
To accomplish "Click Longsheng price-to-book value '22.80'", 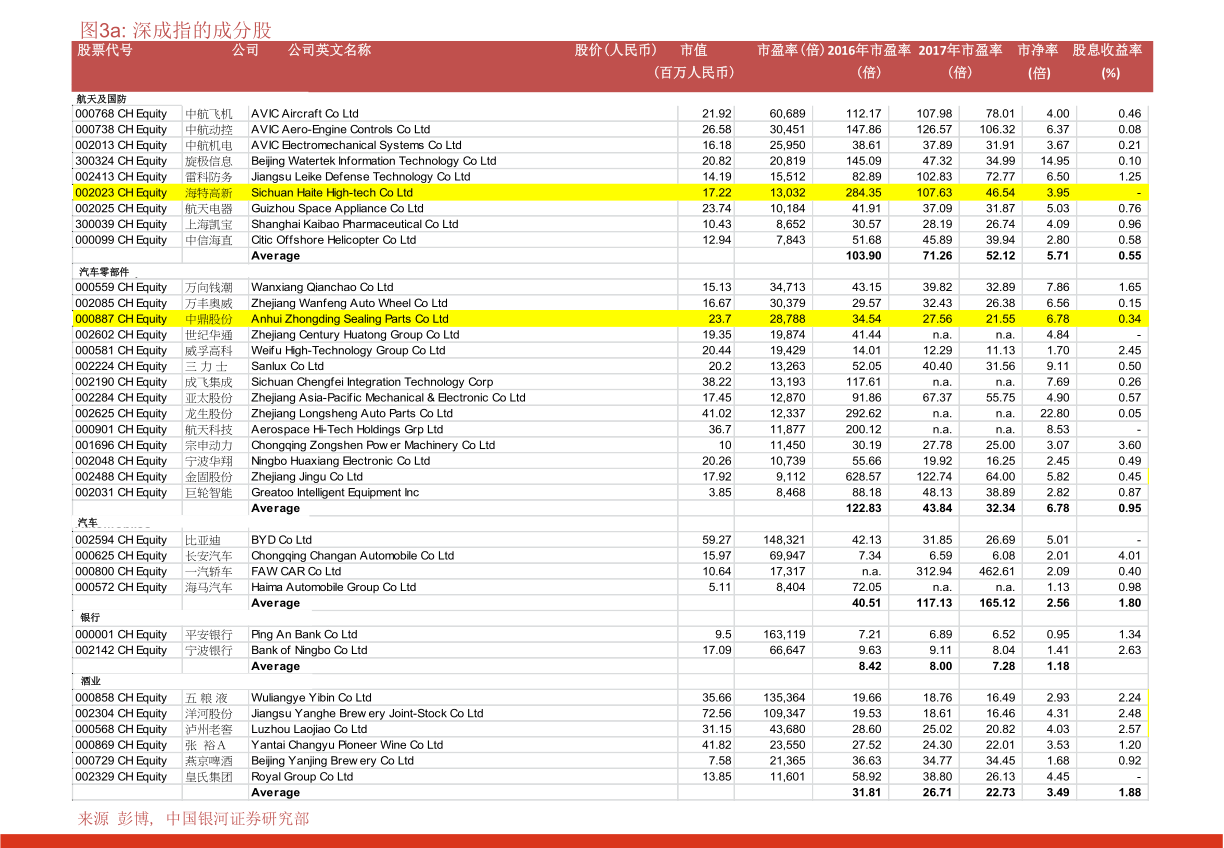I will [1054, 413].
